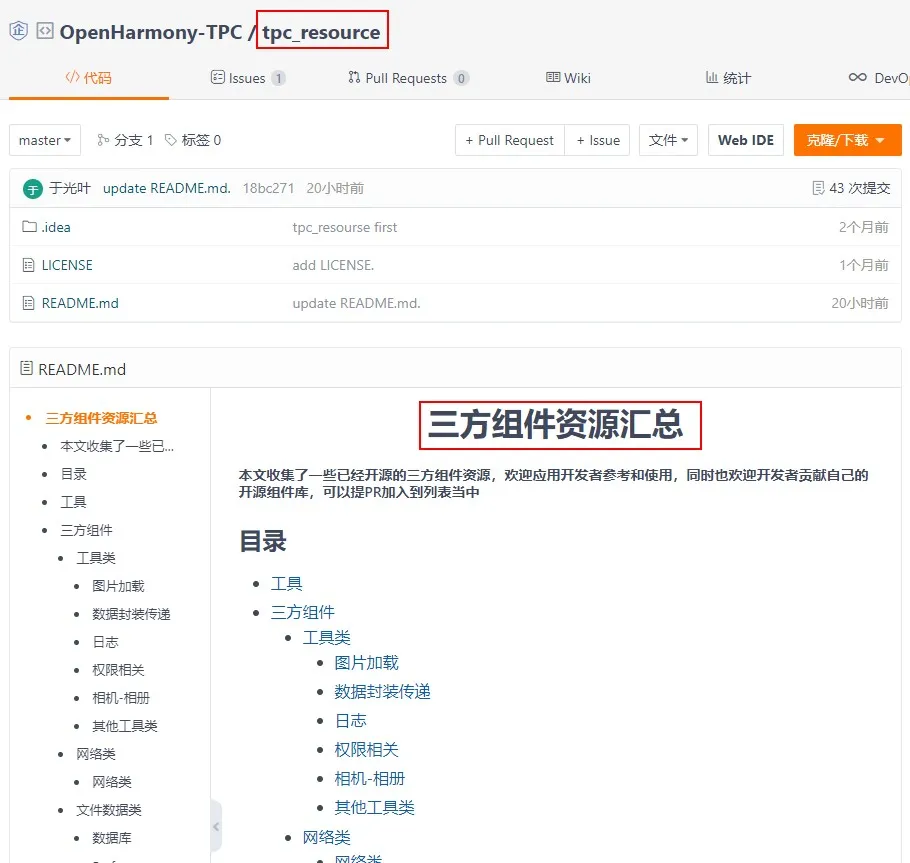This screenshot has width=910, height=863.
Task: Click the file icon of README.md row
Action: [28, 303]
